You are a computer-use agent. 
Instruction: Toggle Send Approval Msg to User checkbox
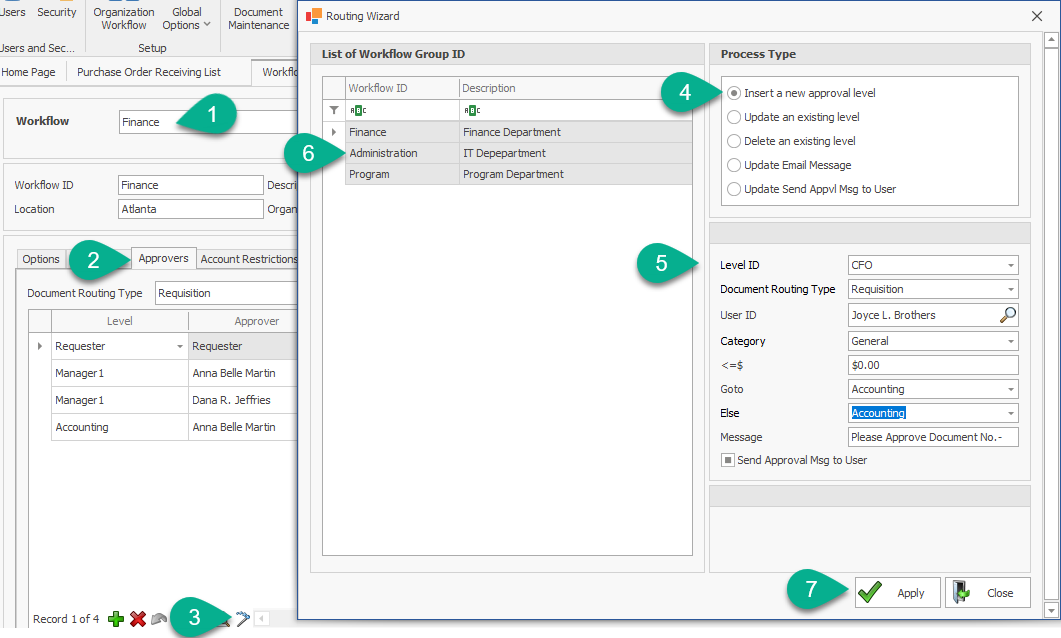pos(727,460)
